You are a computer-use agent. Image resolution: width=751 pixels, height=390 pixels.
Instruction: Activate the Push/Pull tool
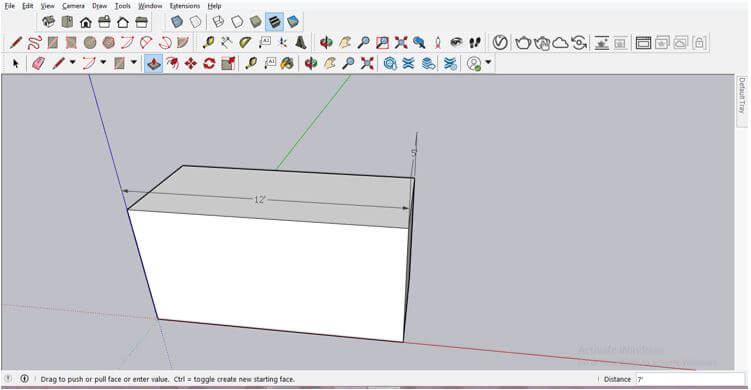pyautogui.click(x=153, y=63)
